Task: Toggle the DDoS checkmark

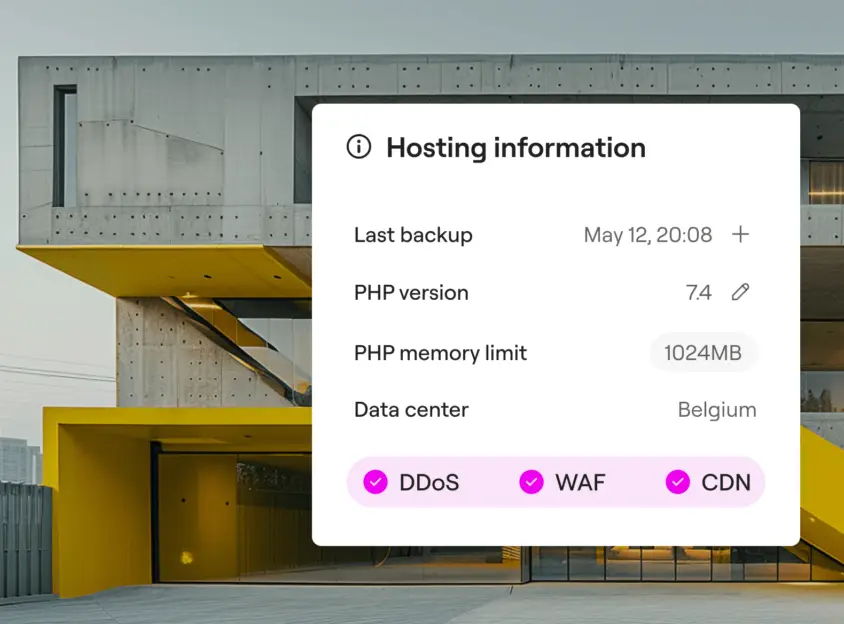Action: tap(375, 482)
